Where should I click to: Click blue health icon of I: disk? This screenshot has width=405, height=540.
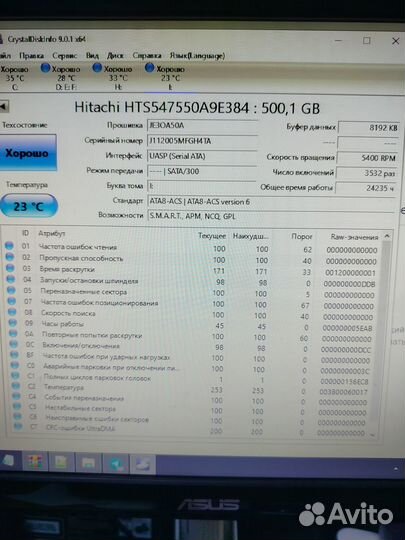149,68
